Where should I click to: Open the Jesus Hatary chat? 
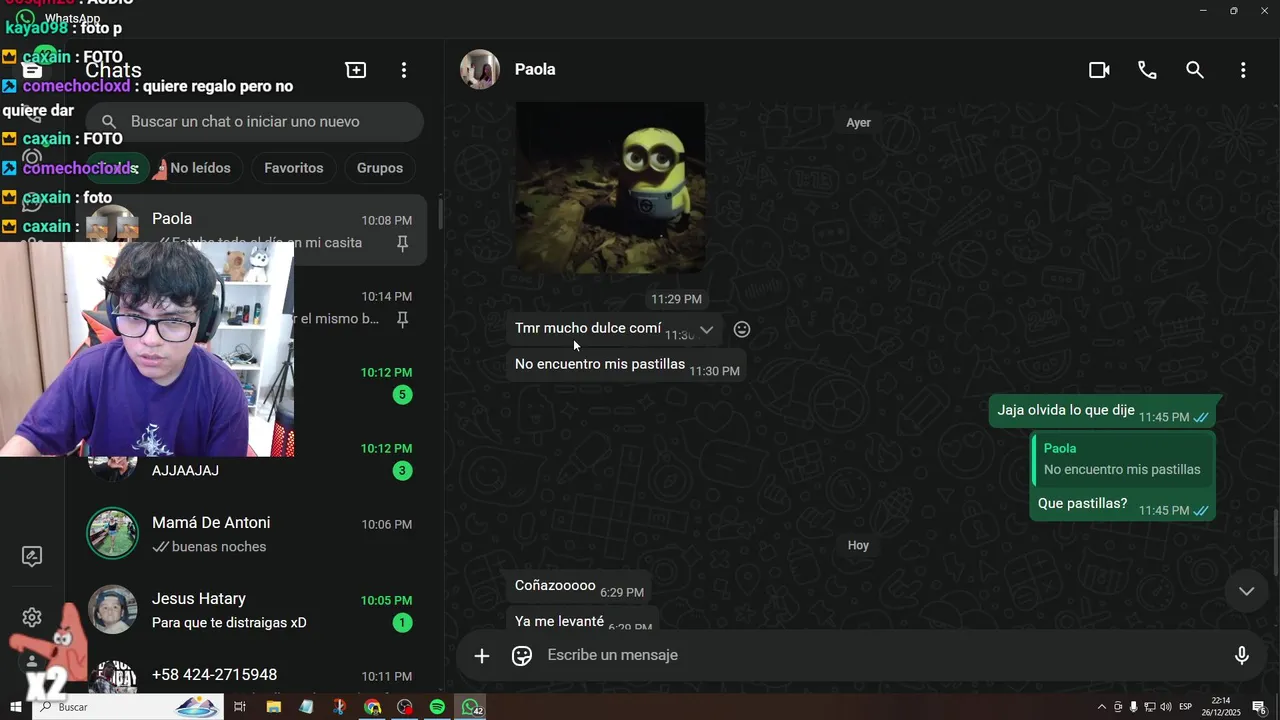click(x=252, y=610)
